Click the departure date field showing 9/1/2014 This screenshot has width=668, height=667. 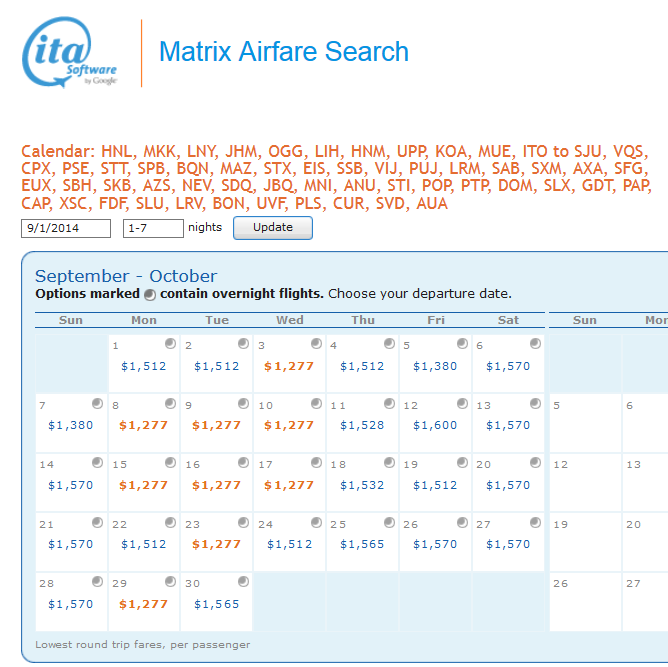66,228
